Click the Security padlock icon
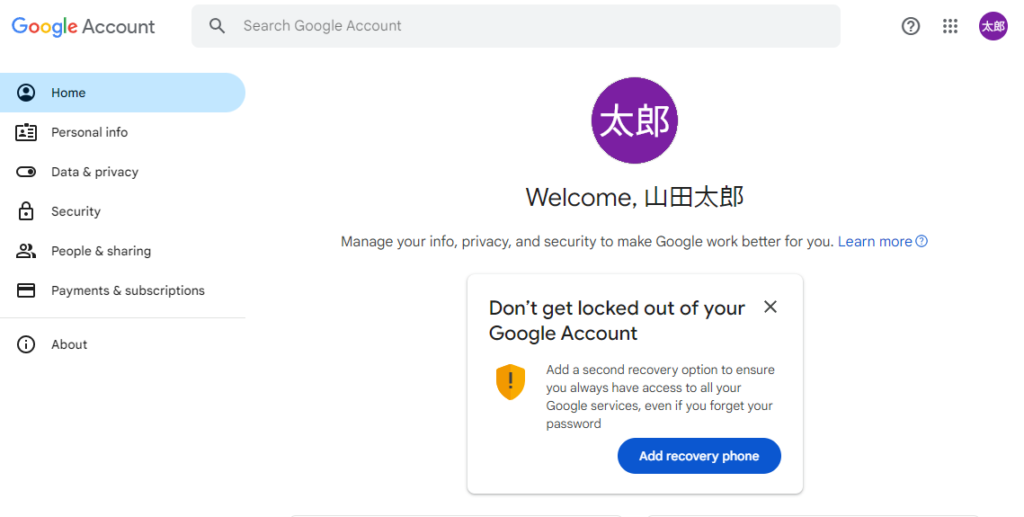This screenshot has height=517, width=1024. pyautogui.click(x=26, y=211)
